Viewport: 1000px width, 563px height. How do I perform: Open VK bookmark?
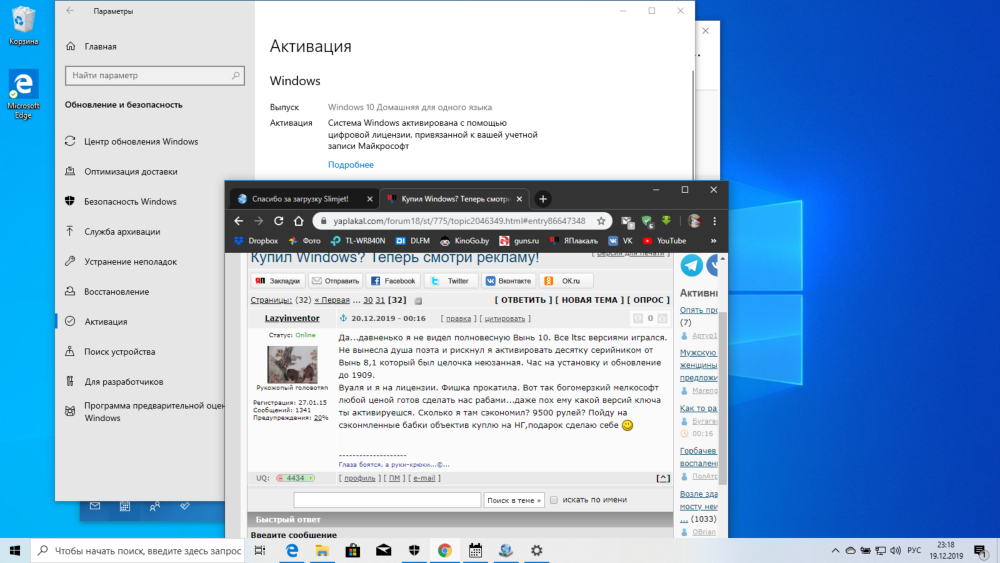click(621, 241)
